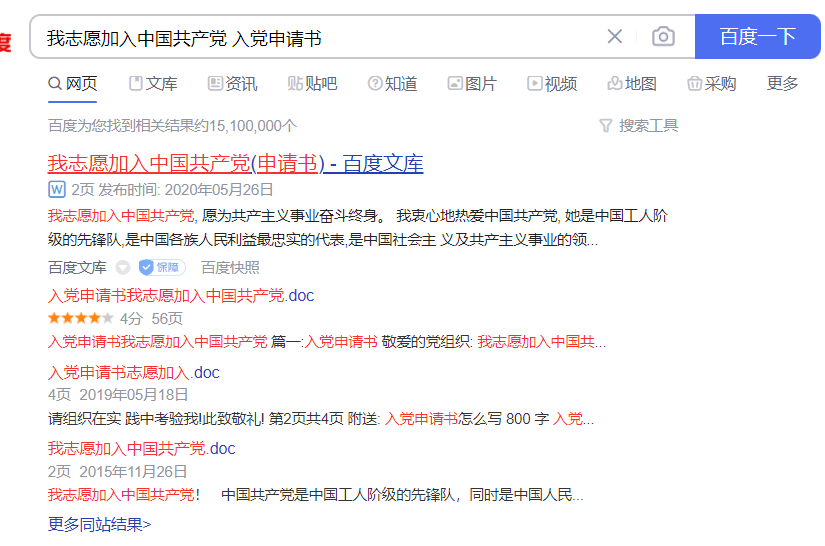The height and width of the screenshot is (546, 825).
Task: Expand the 更多 menu
Action: 782,83
